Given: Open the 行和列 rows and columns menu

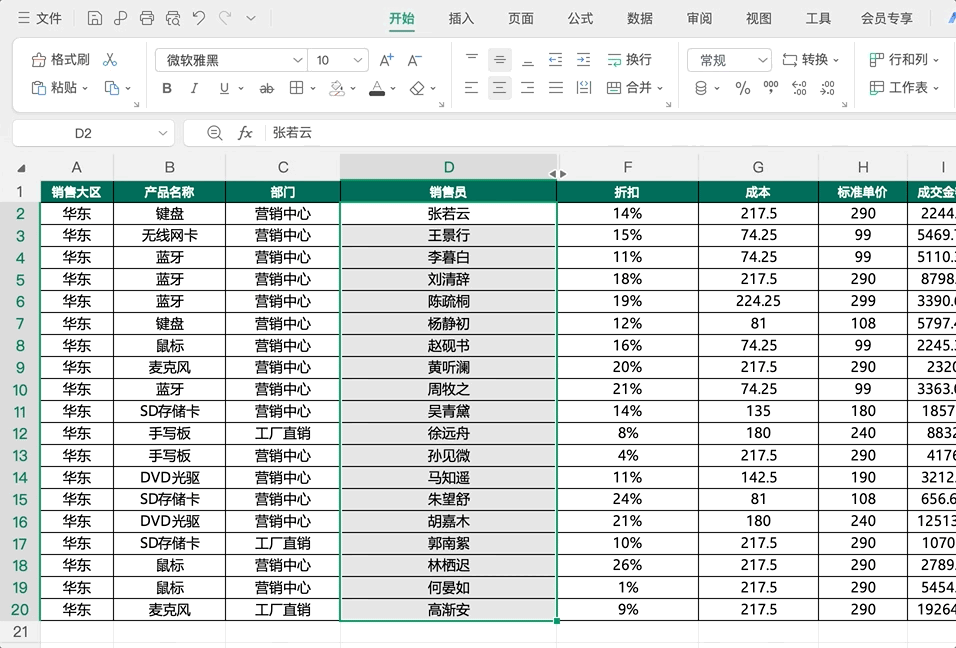Looking at the screenshot, I should [x=904, y=60].
